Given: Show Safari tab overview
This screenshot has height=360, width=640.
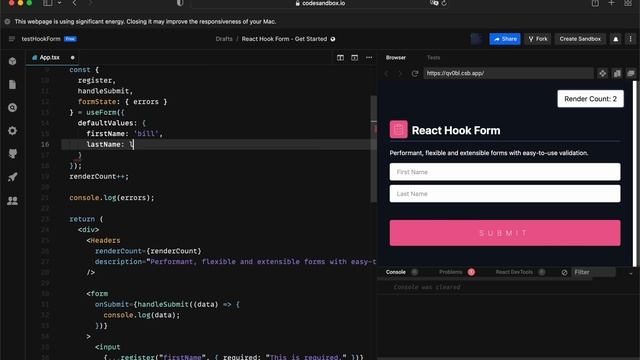Looking at the screenshot, I should click(628, 3).
